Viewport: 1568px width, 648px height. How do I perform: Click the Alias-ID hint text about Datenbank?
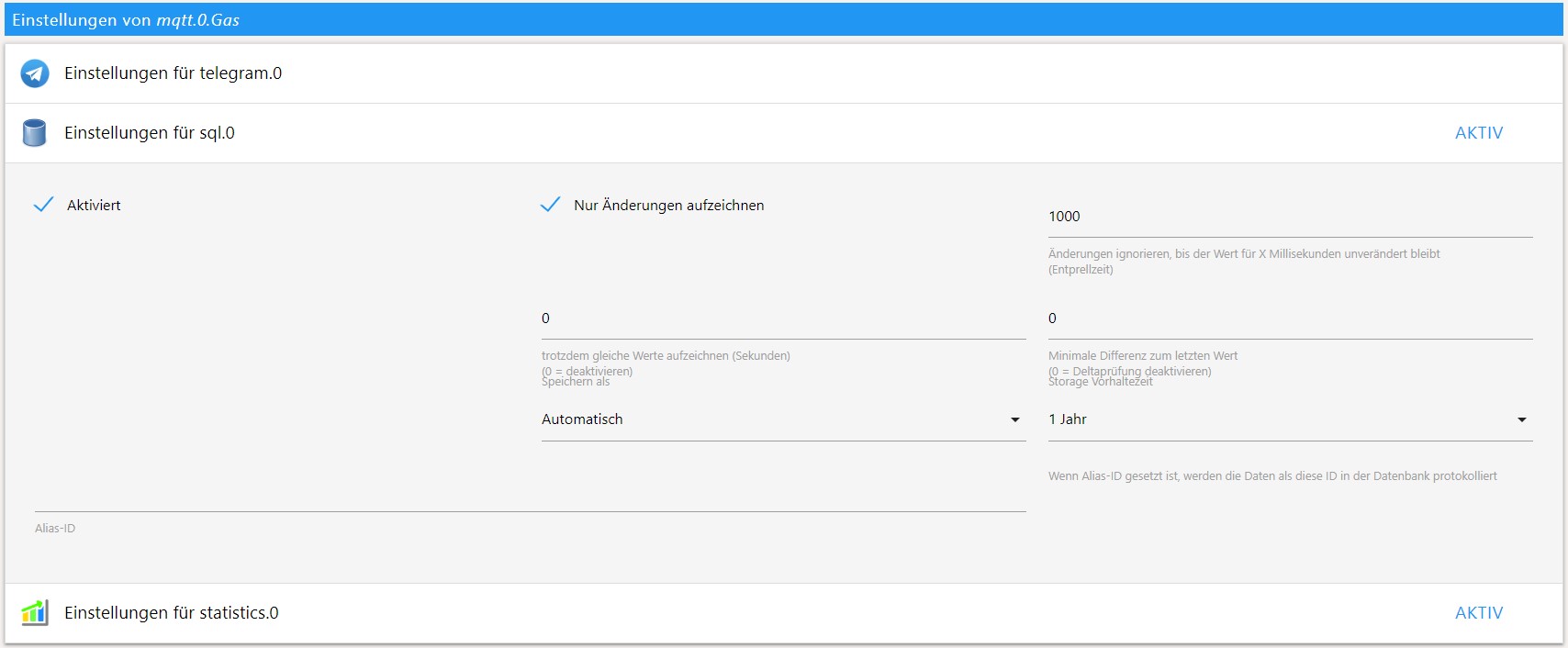coord(1271,476)
